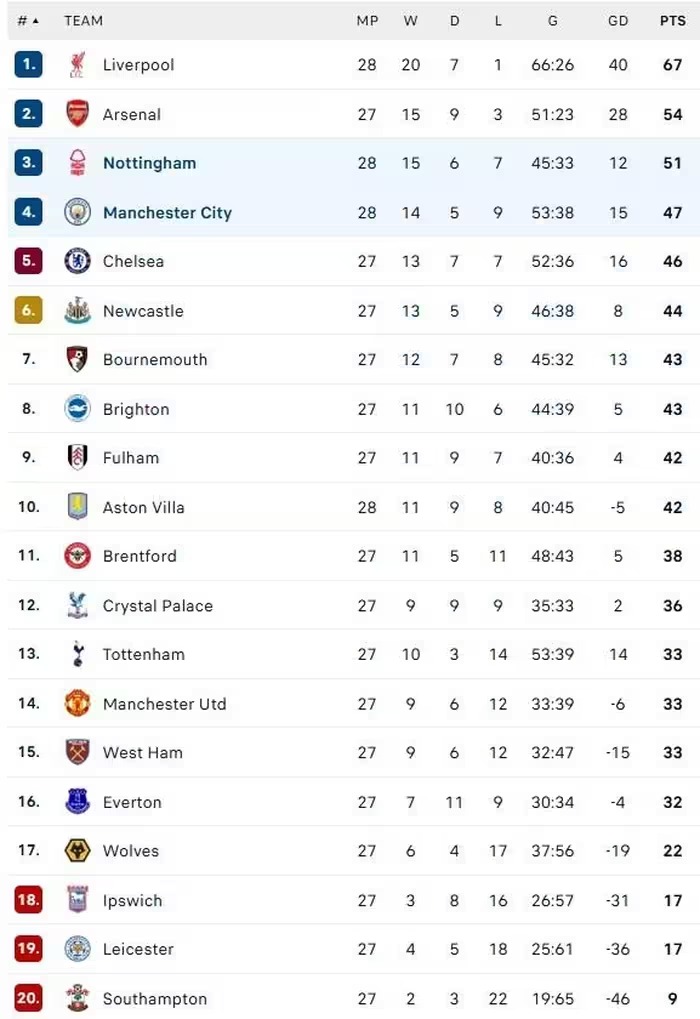Sort standings by PTS column header
The image size is (700, 1019).
click(672, 20)
